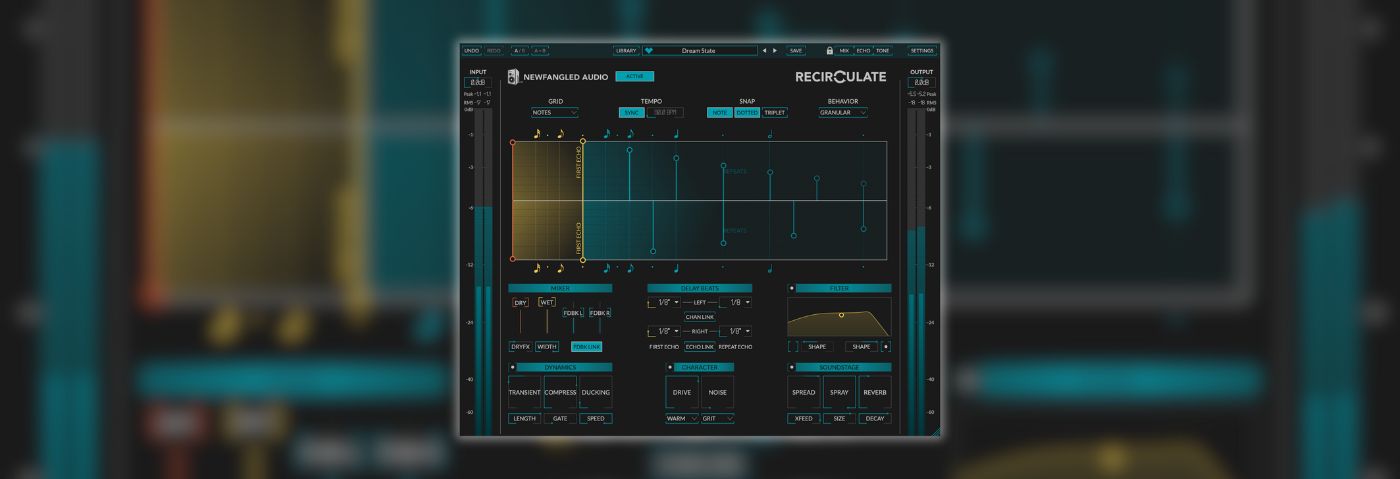1400x479 pixels.
Task: Open the Left first echo 1/8 dropdown
Action: point(664,302)
